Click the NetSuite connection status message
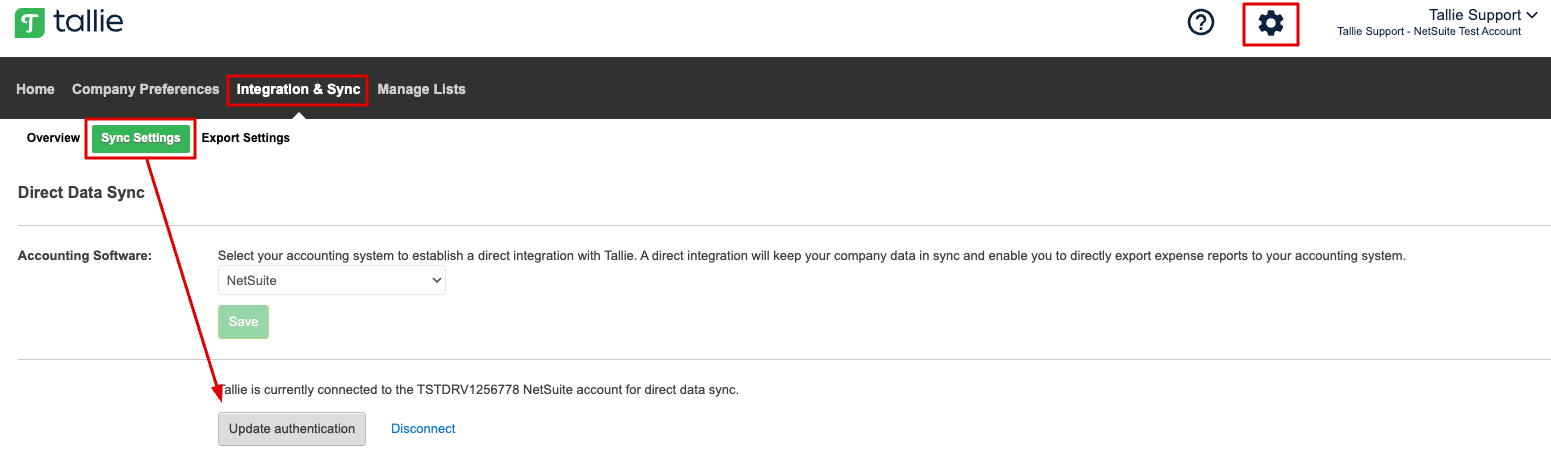 click(478, 389)
